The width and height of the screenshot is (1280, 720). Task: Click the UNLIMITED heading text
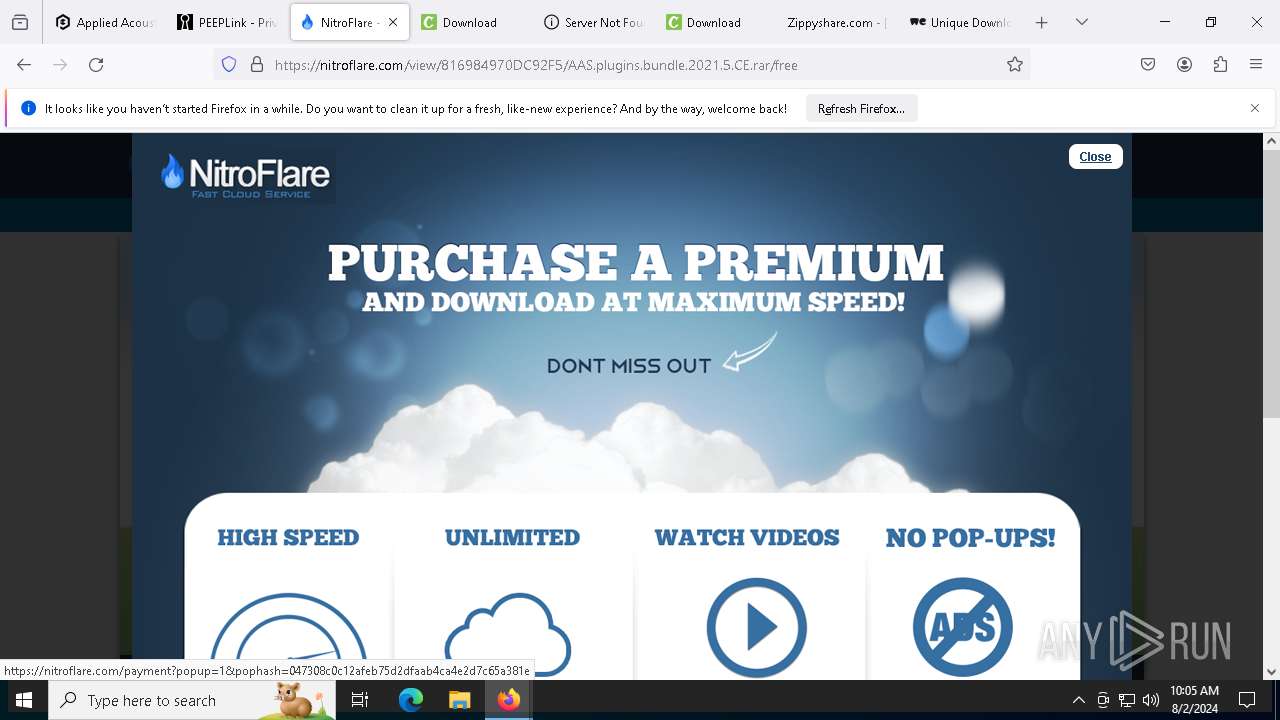(x=512, y=537)
